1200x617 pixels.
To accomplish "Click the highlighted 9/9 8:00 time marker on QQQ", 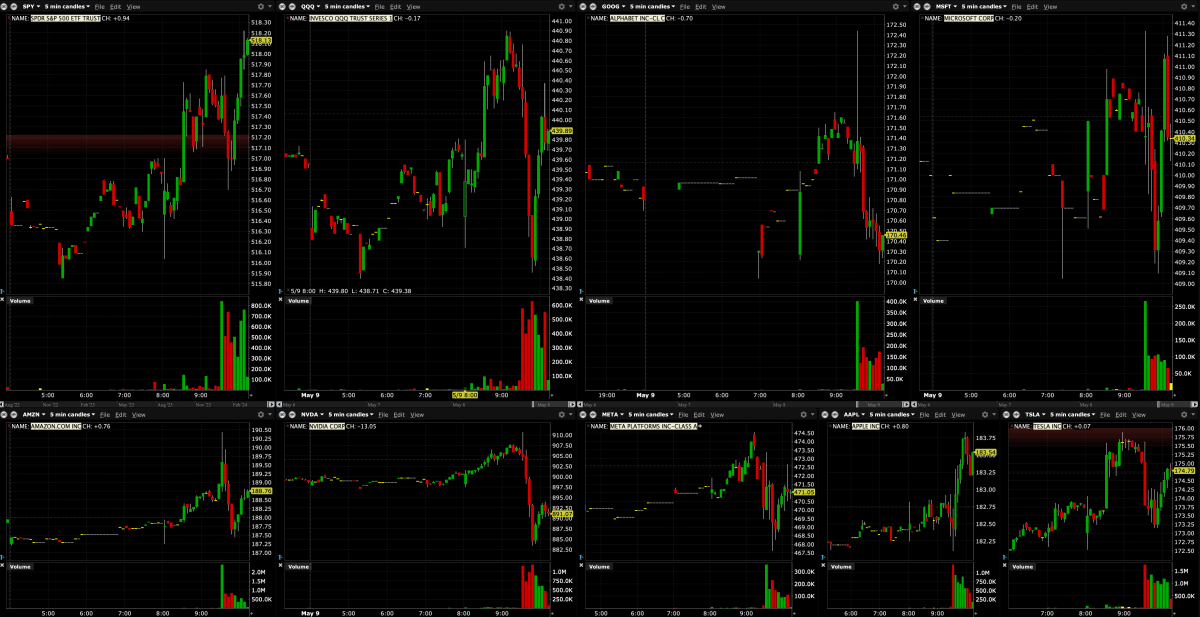I will pos(464,394).
